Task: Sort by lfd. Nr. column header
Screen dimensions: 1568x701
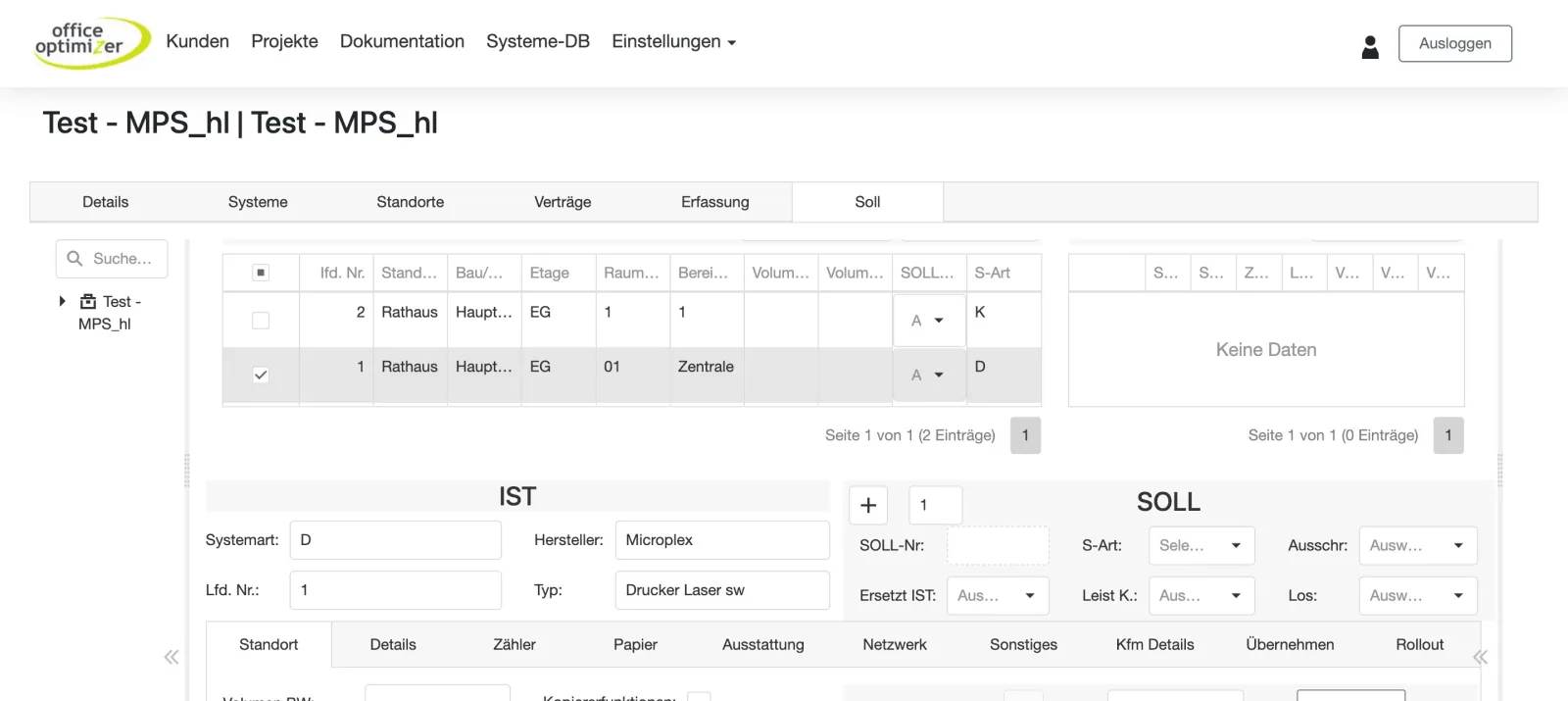Action: point(336,273)
